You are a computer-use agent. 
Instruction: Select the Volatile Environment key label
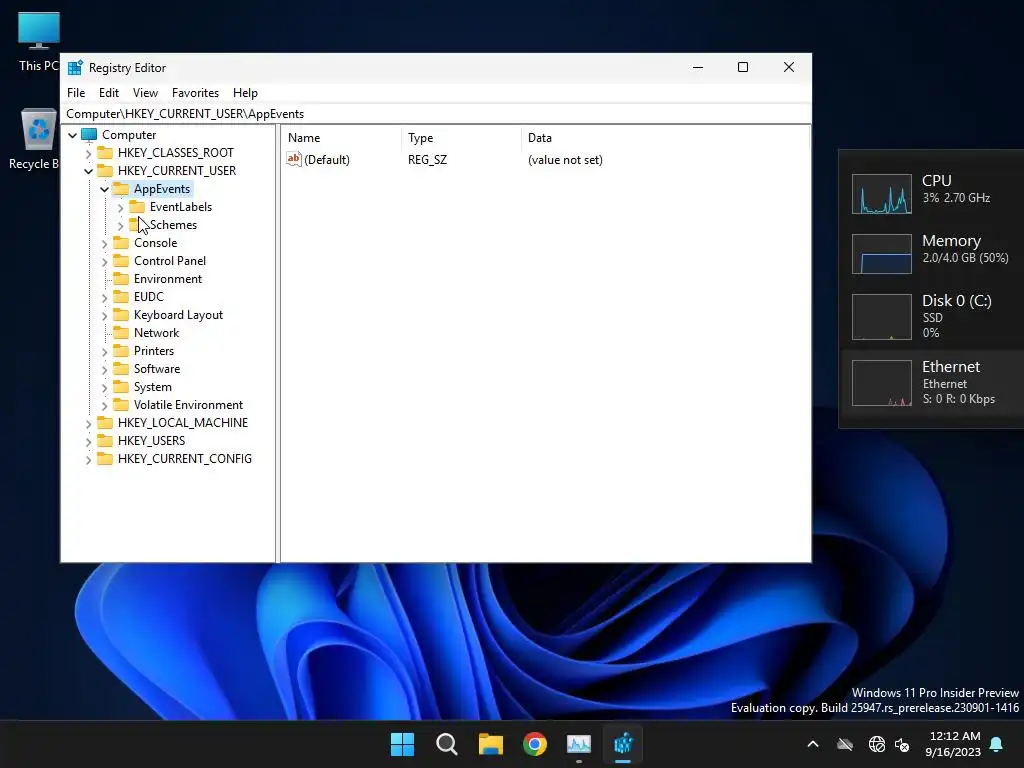[188, 405]
